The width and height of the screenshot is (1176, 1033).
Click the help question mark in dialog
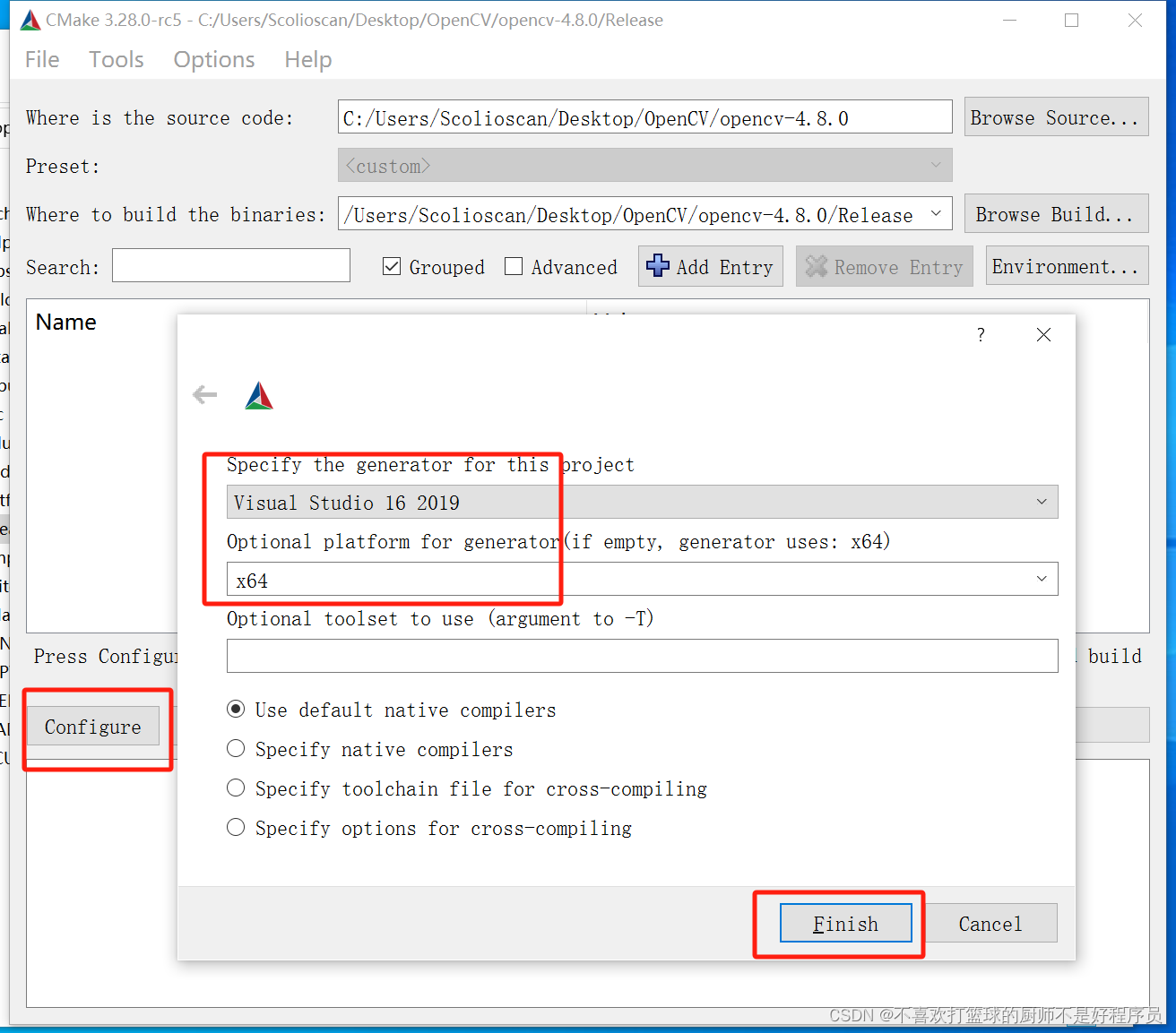981,334
